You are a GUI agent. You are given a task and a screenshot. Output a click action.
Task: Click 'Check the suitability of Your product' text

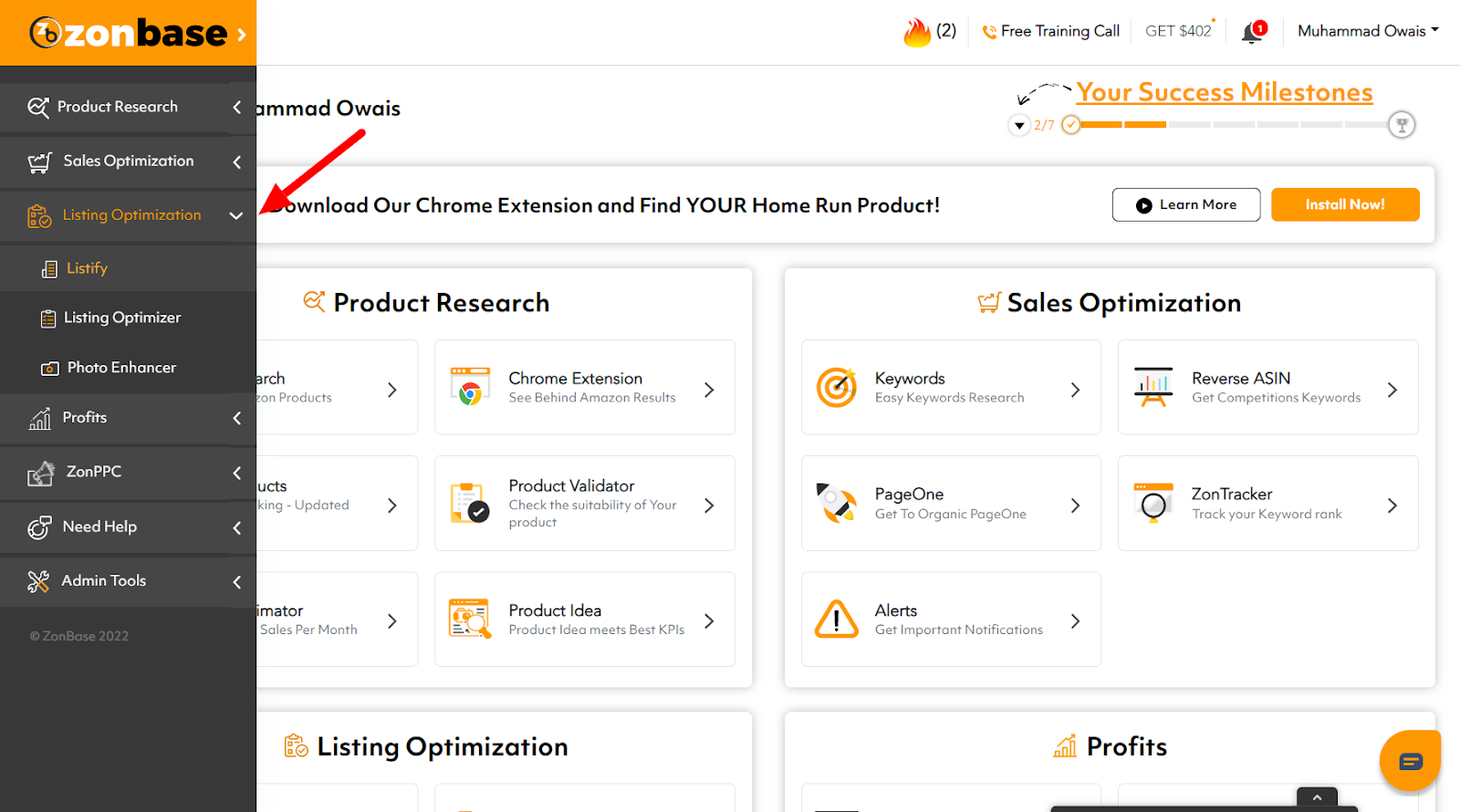click(593, 514)
